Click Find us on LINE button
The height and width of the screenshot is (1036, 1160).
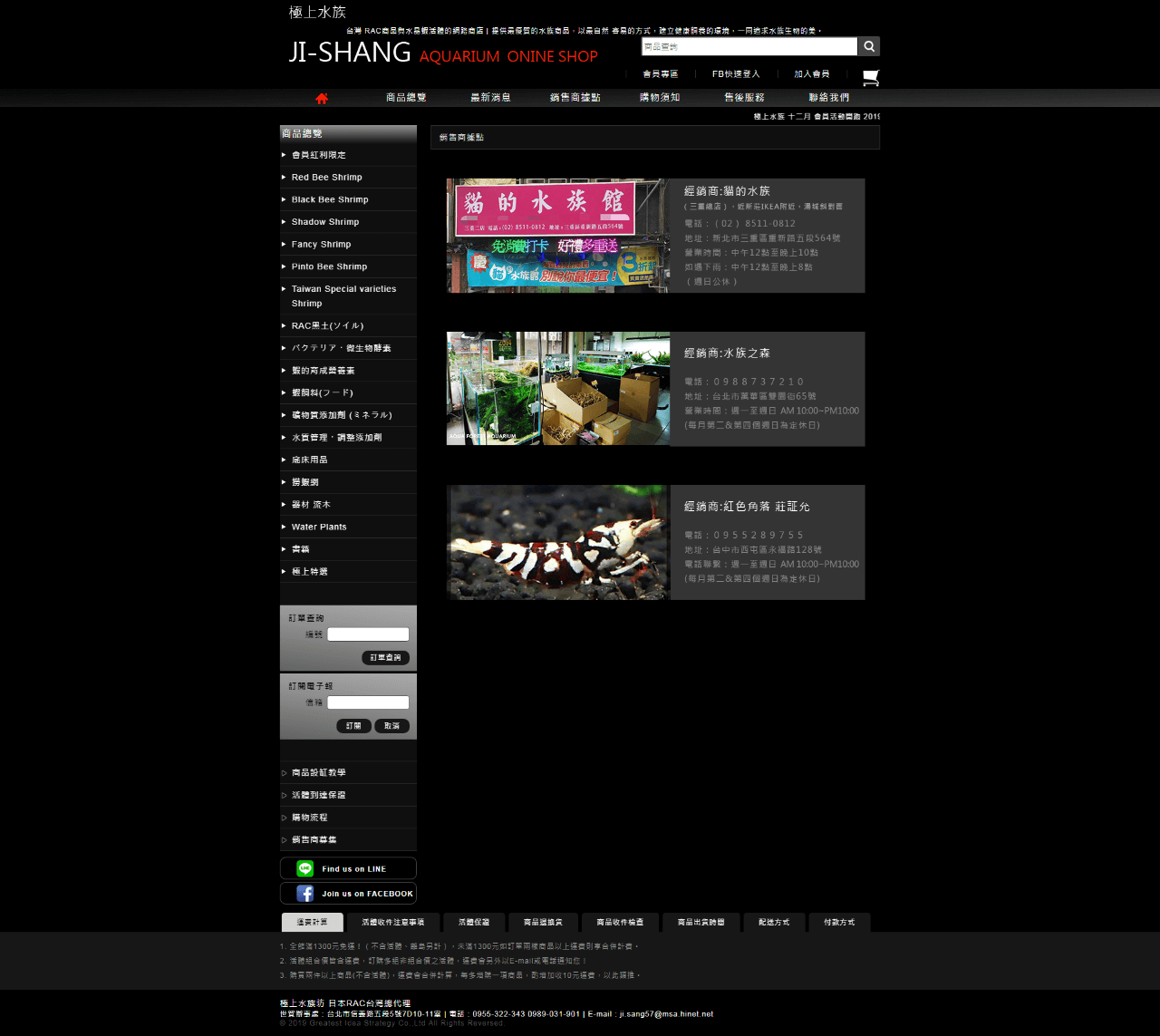pyautogui.click(x=348, y=868)
